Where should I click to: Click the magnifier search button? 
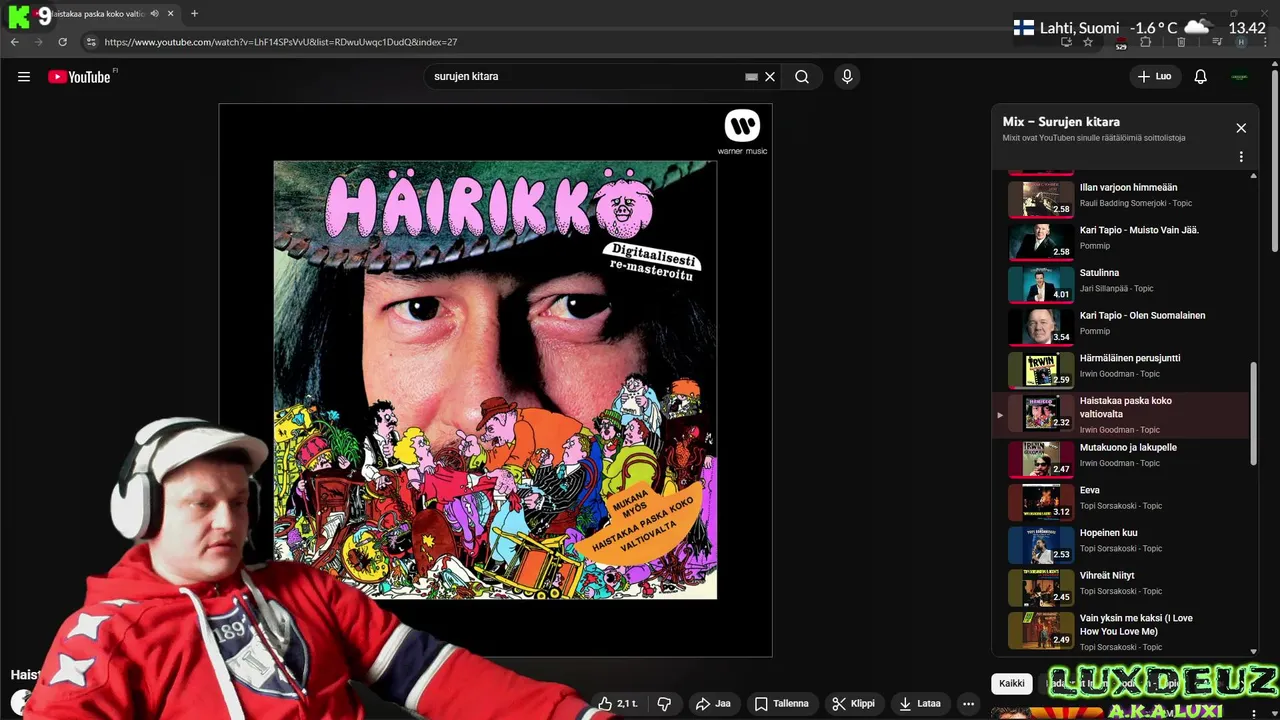point(802,77)
